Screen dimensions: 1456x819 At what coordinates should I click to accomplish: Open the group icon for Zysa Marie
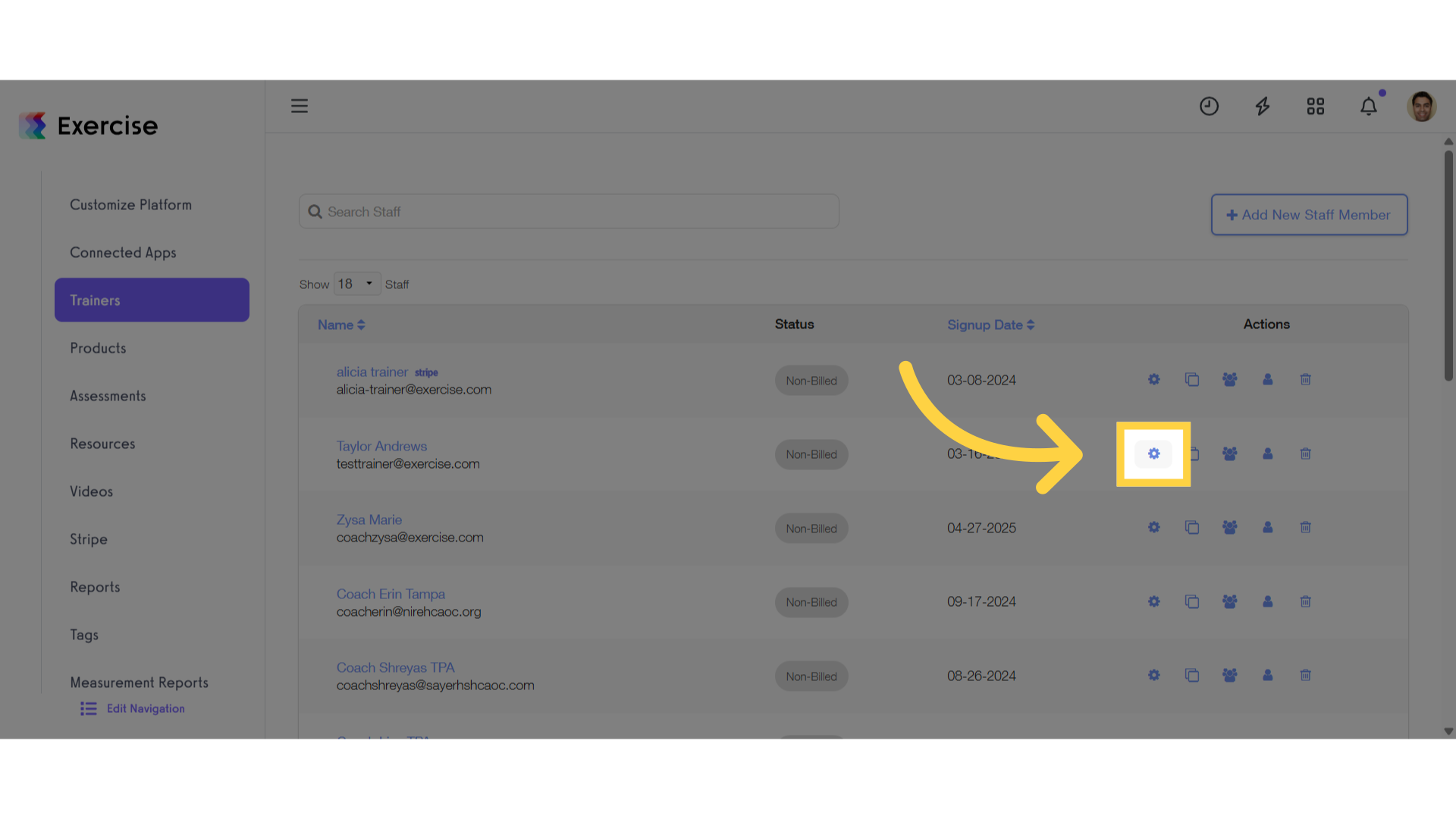(1229, 527)
